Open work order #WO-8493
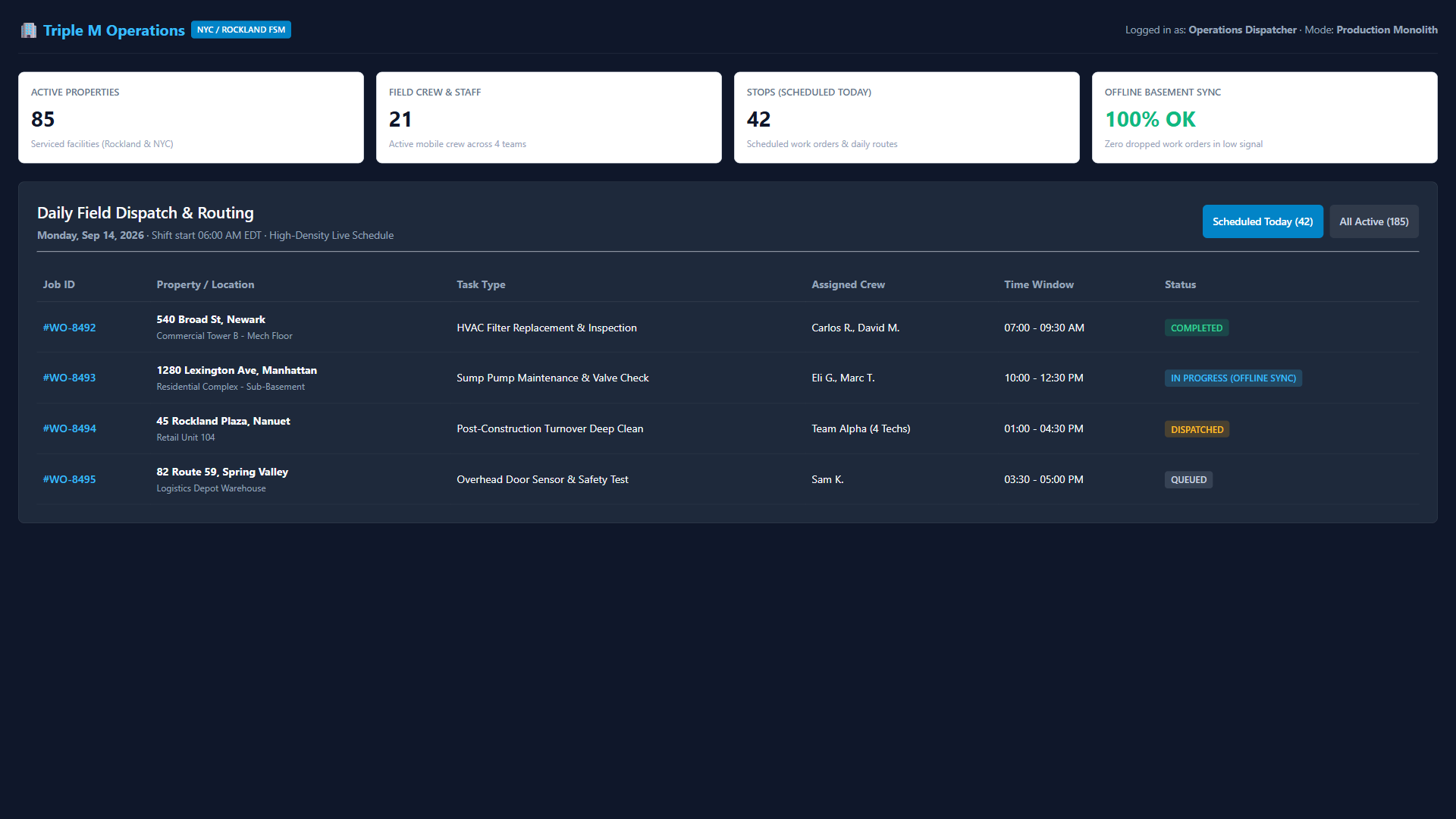This screenshot has height=819, width=1456. pyautogui.click(x=69, y=378)
